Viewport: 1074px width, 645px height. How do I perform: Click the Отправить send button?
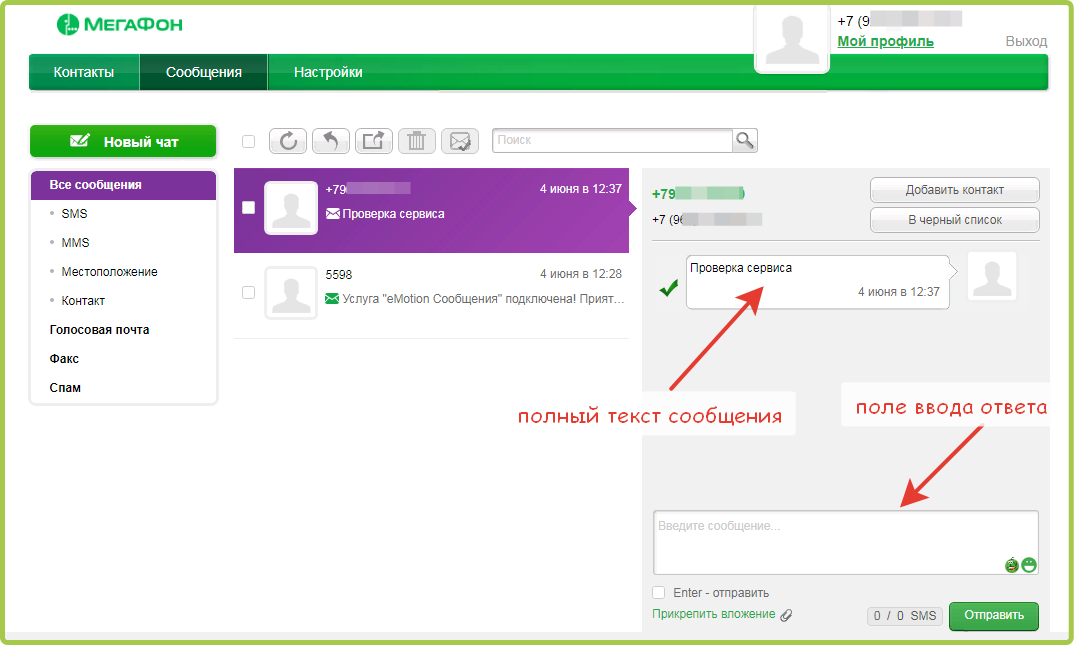[x=994, y=615]
